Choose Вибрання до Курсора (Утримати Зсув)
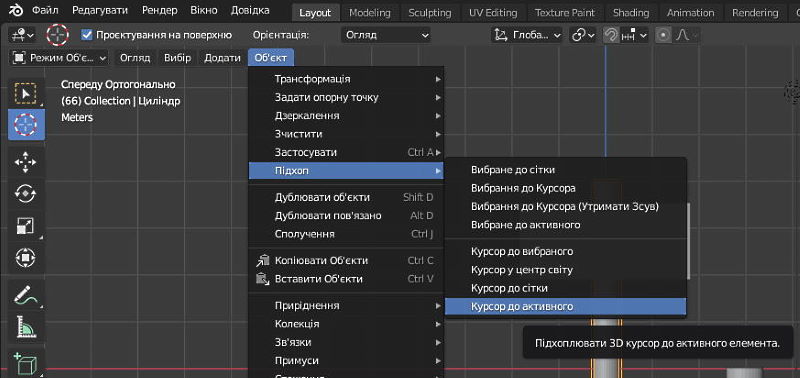 pos(565,207)
